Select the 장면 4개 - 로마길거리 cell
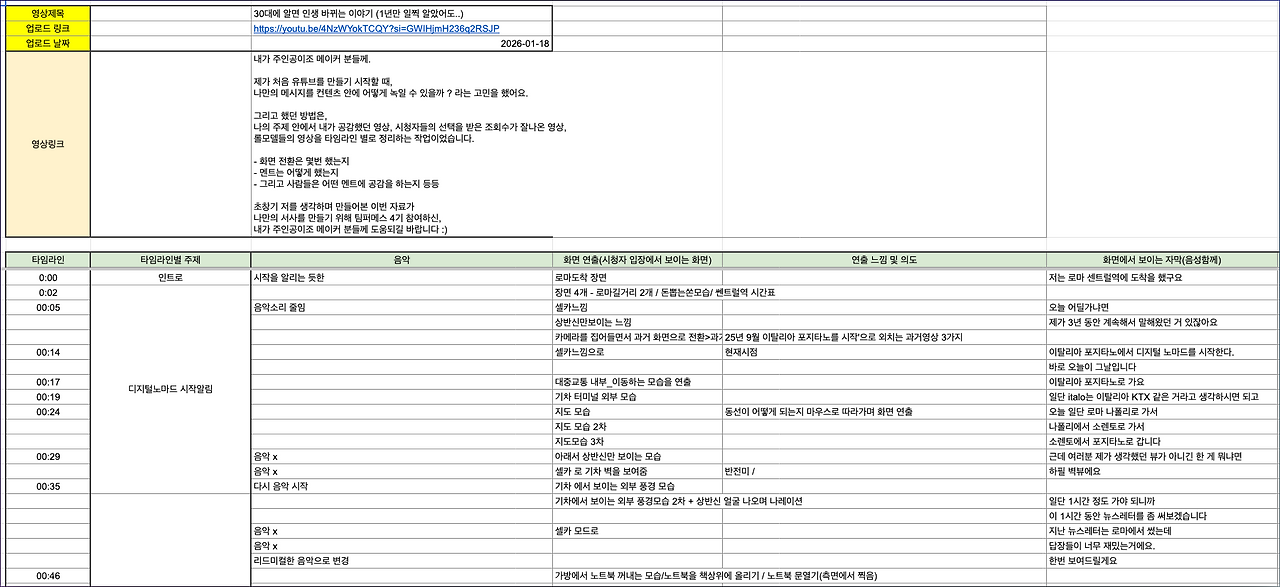Image resolution: width=1280 pixels, height=587 pixels. click(637, 292)
